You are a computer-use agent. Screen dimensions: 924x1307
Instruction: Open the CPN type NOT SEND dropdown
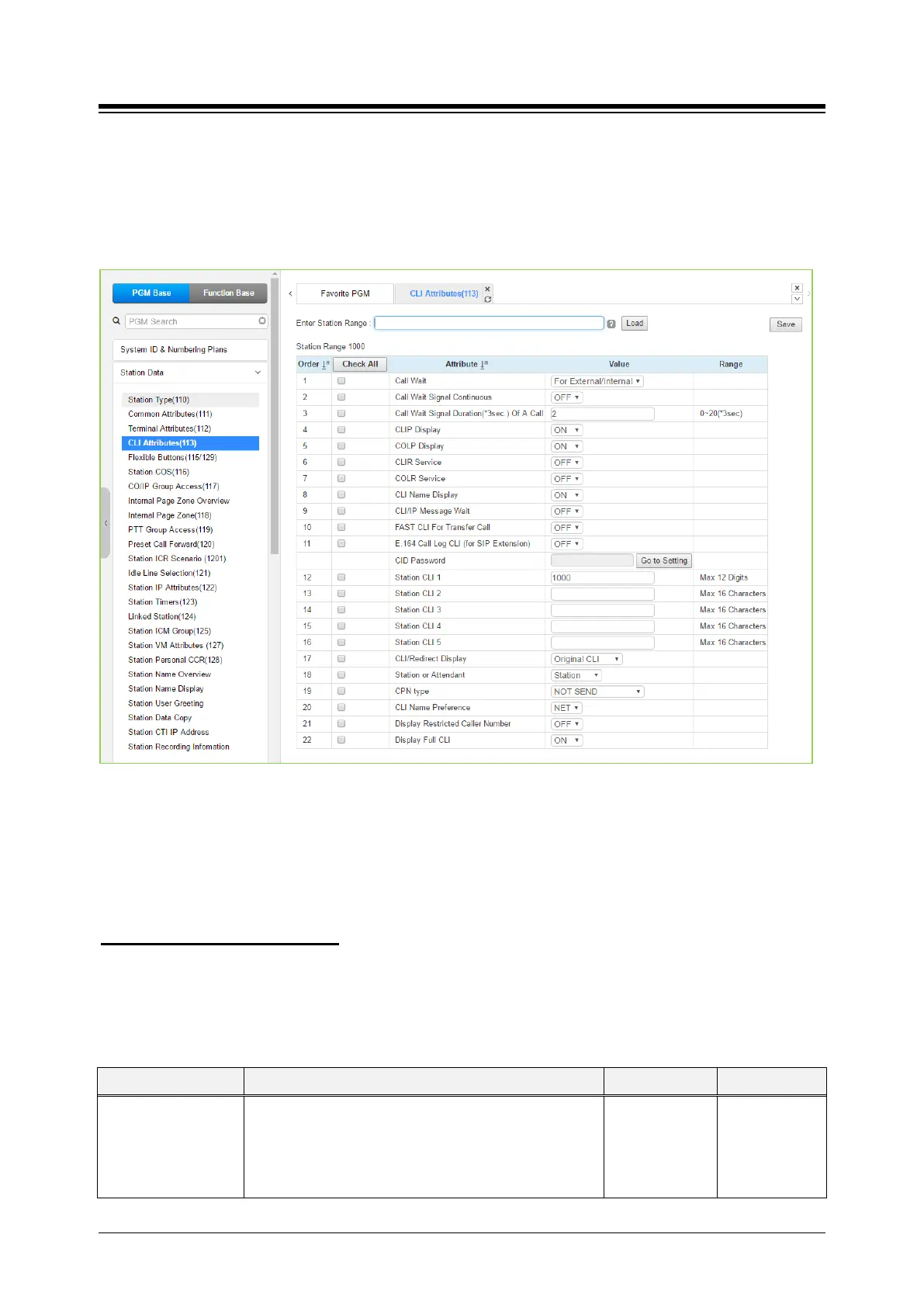597,692
